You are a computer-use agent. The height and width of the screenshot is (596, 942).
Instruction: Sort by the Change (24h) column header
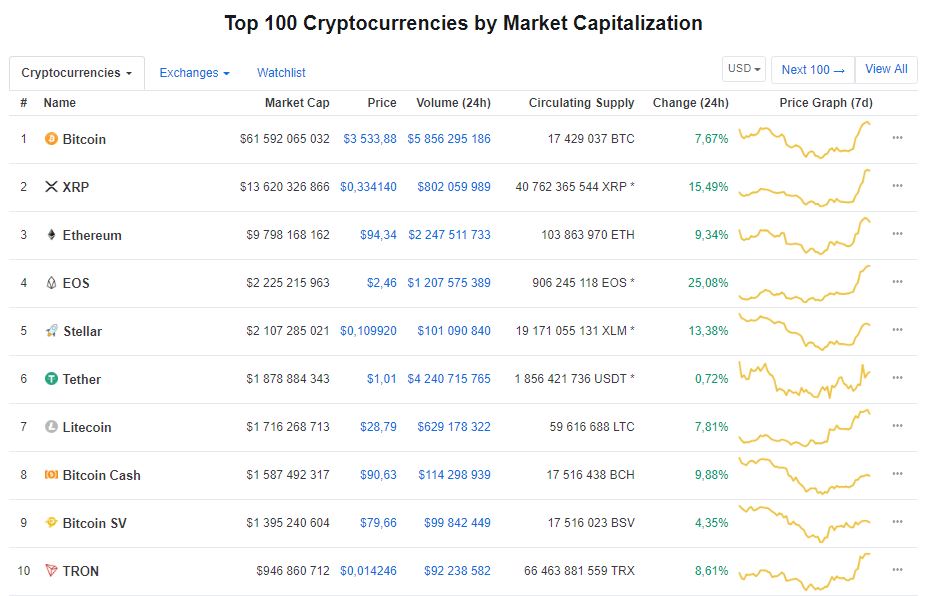click(x=691, y=103)
